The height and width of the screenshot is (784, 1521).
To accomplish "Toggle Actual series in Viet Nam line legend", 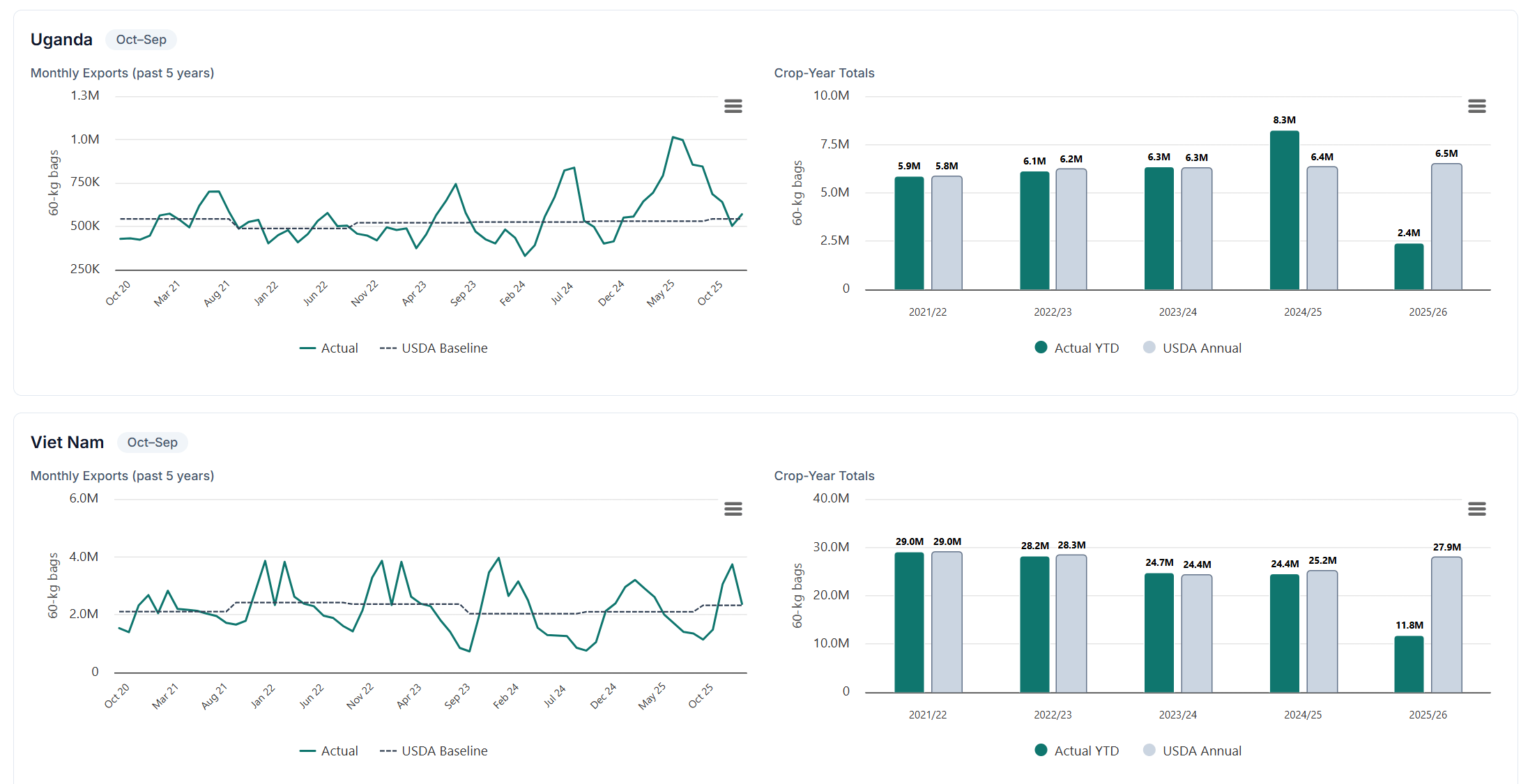I will 329,751.
